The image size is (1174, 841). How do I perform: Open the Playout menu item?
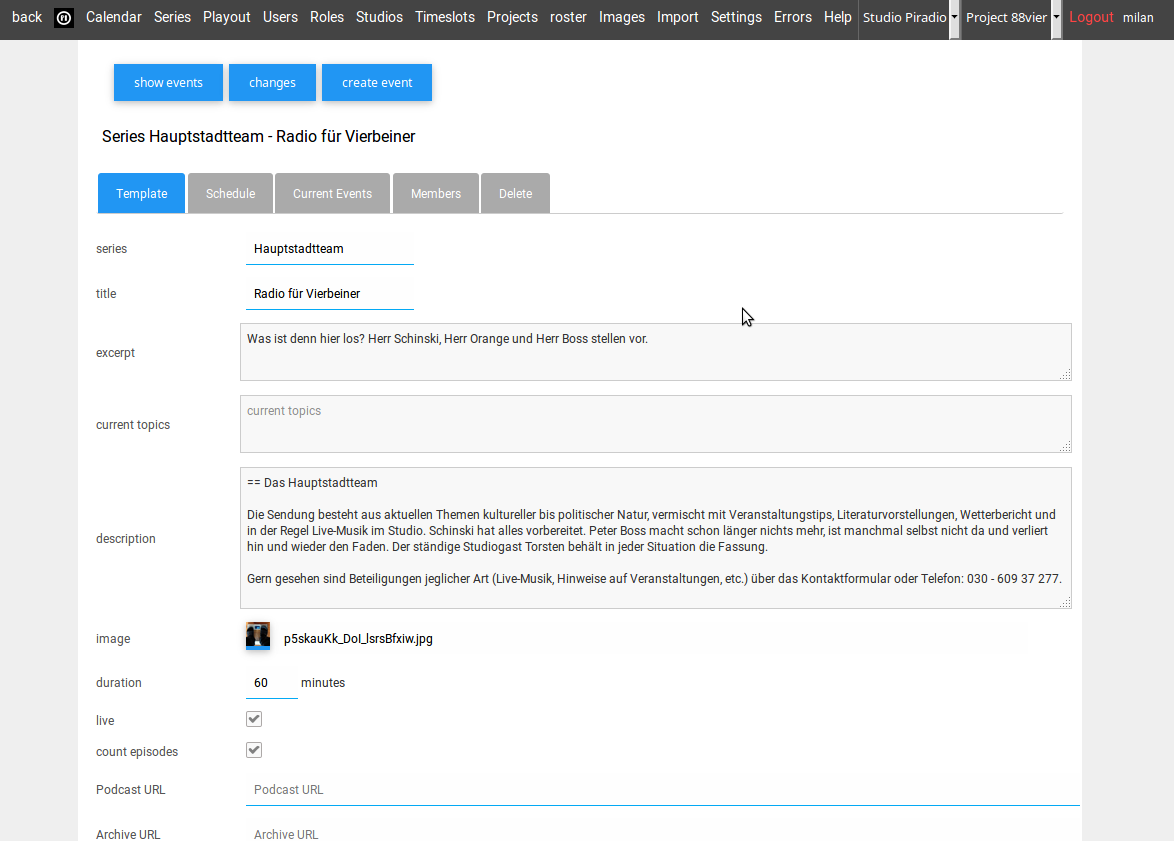pos(227,17)
